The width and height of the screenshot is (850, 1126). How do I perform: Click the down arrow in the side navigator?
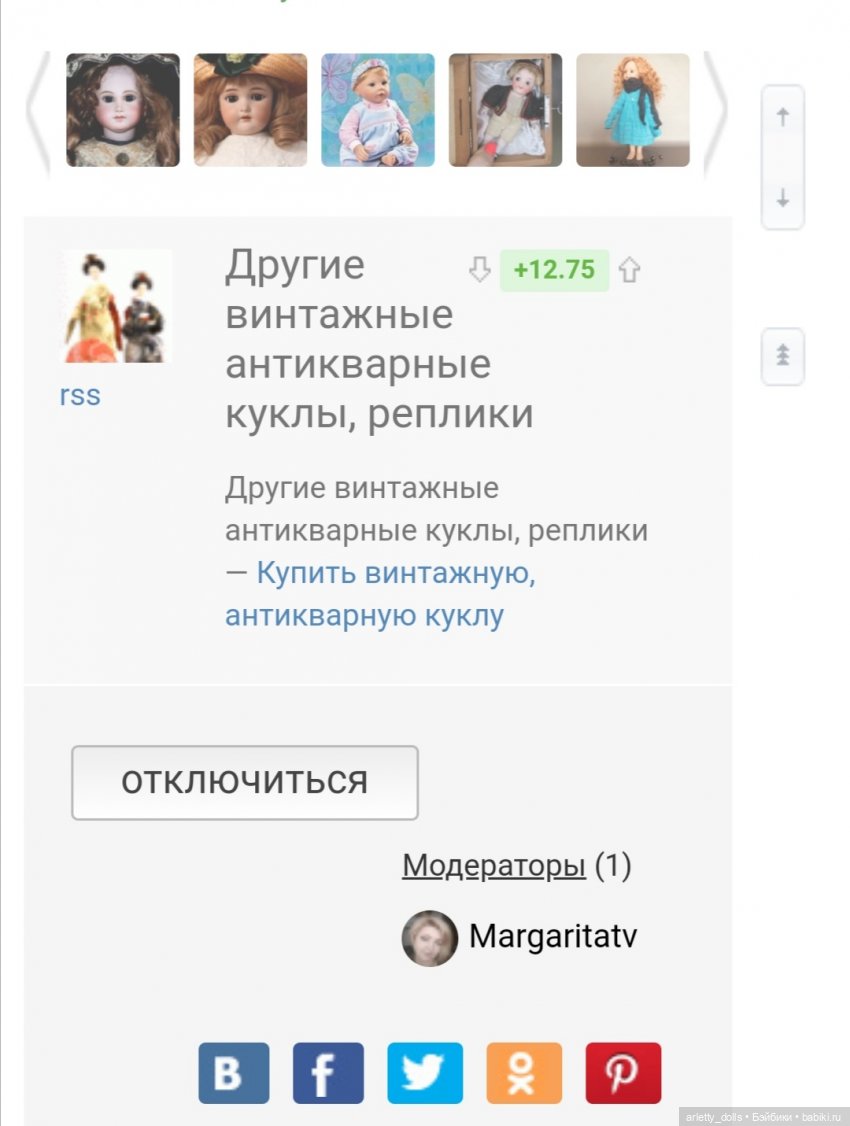point(783,197)
